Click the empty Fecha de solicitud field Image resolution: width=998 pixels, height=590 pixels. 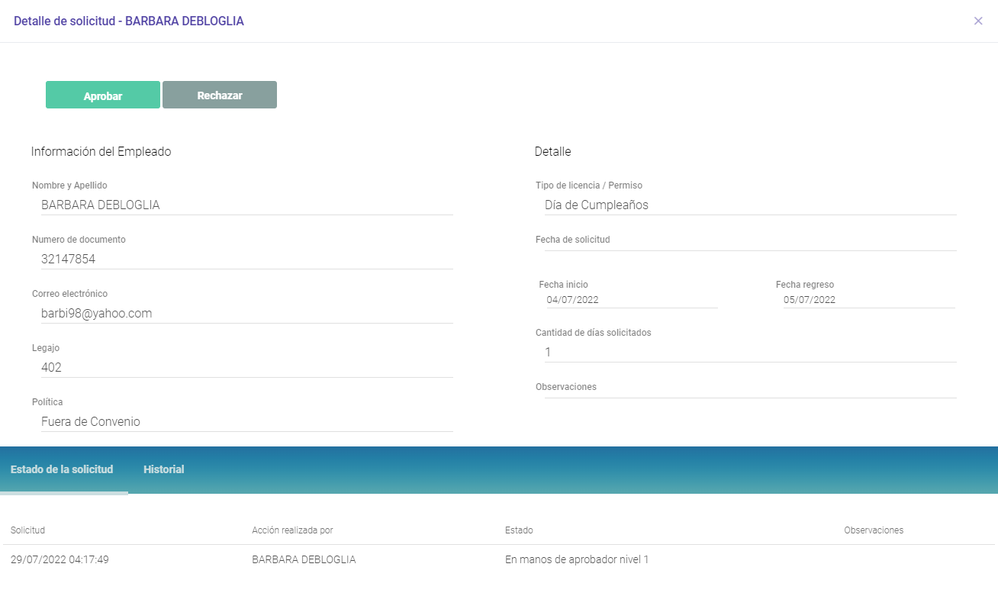click(750, 246)
